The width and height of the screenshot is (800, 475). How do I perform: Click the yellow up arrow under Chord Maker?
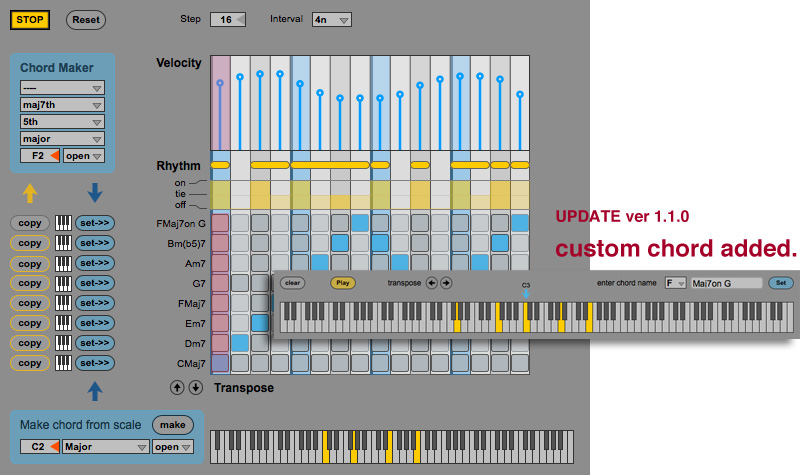click(31, 193)
